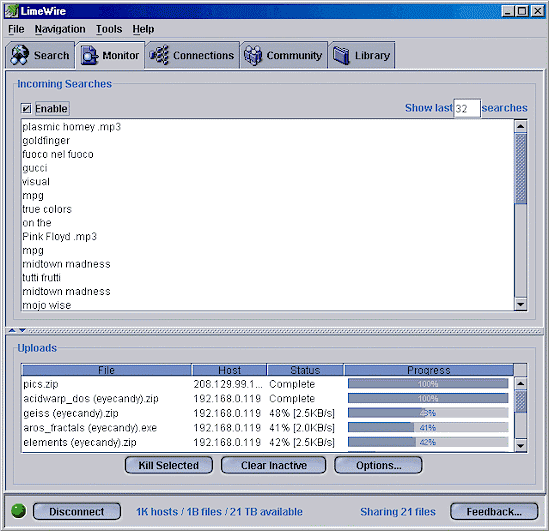
Task: Click the incoming searches scroll down arrow
Action: pyautogui.click(x=521, y=304)
